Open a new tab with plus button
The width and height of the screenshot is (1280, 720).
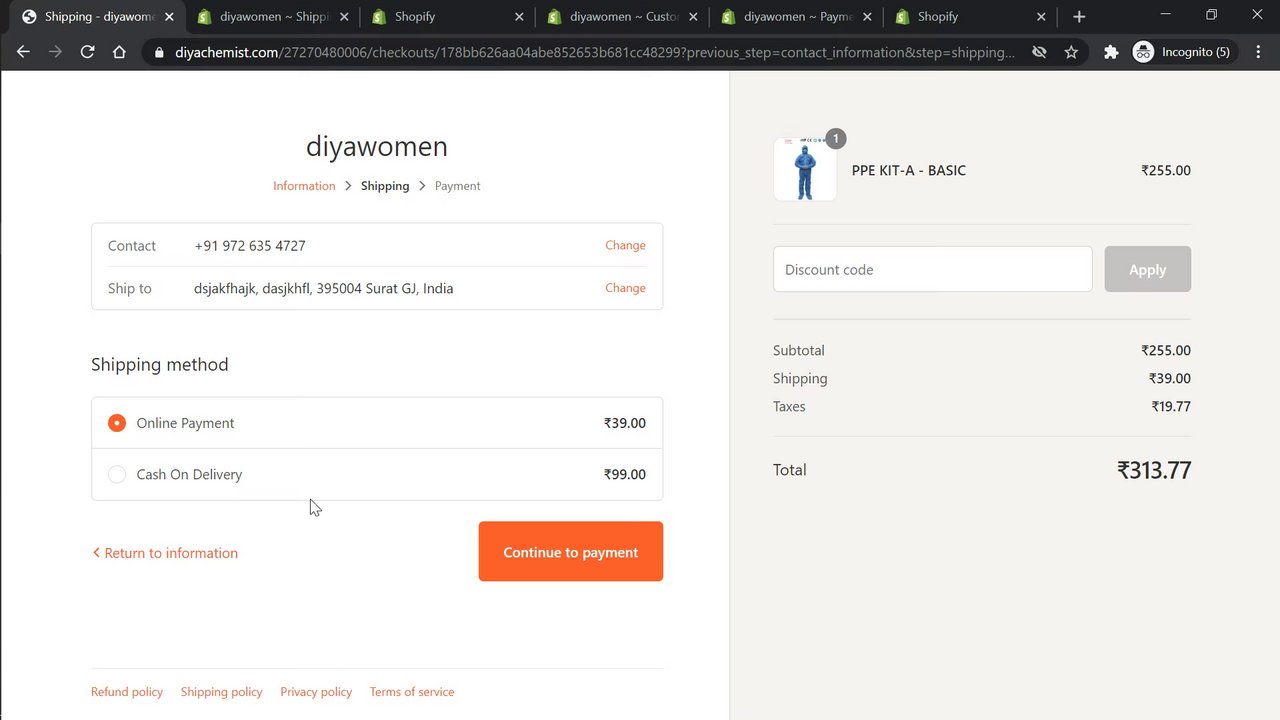coord(1078,17)
